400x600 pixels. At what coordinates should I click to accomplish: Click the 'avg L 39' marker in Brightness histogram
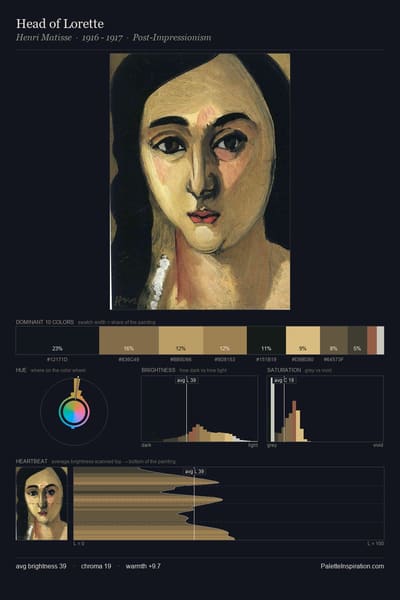point(188,380)
